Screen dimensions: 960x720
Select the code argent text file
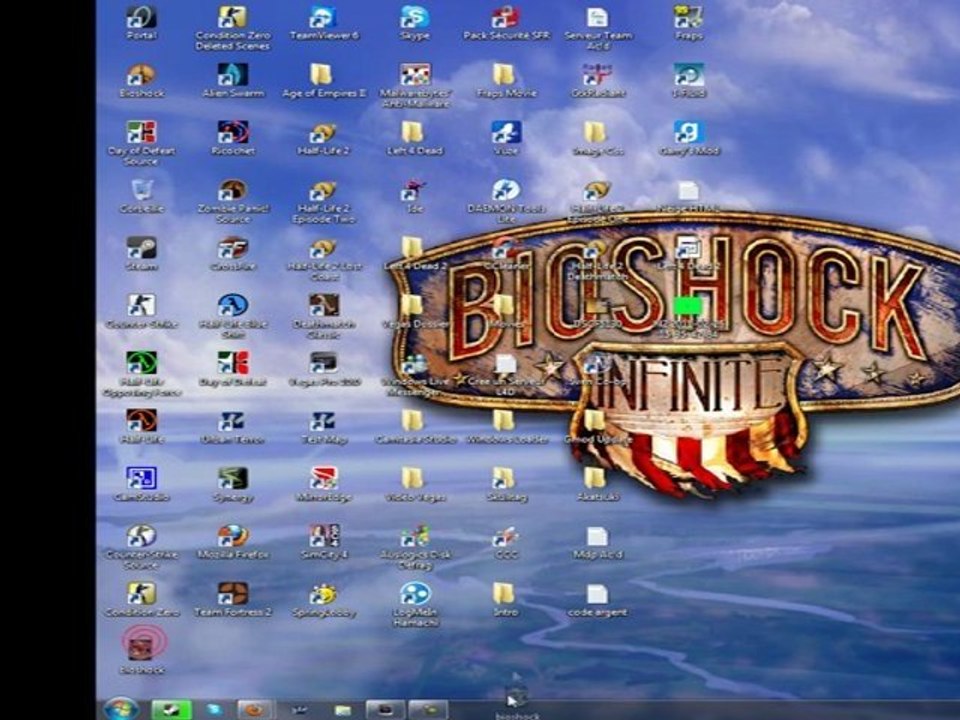pos(597,599)
